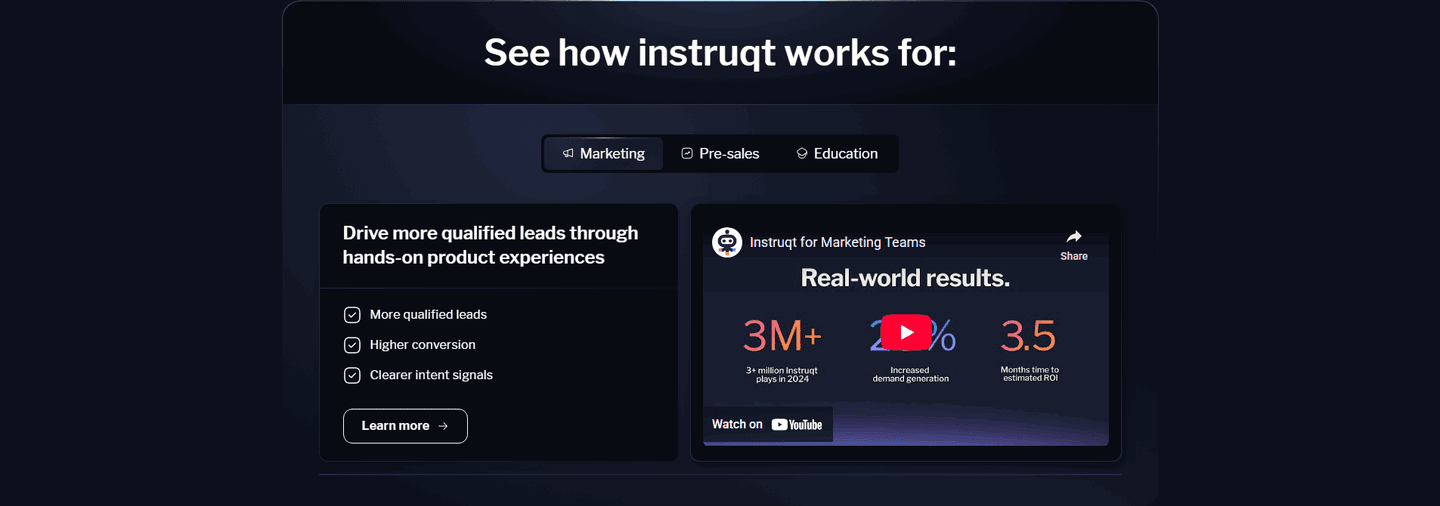Image resolution: width=1440 pixels, height=506 pixels.
Task: Click the chart icon in Pre-sales tab
Action: [x=687, y=154]
